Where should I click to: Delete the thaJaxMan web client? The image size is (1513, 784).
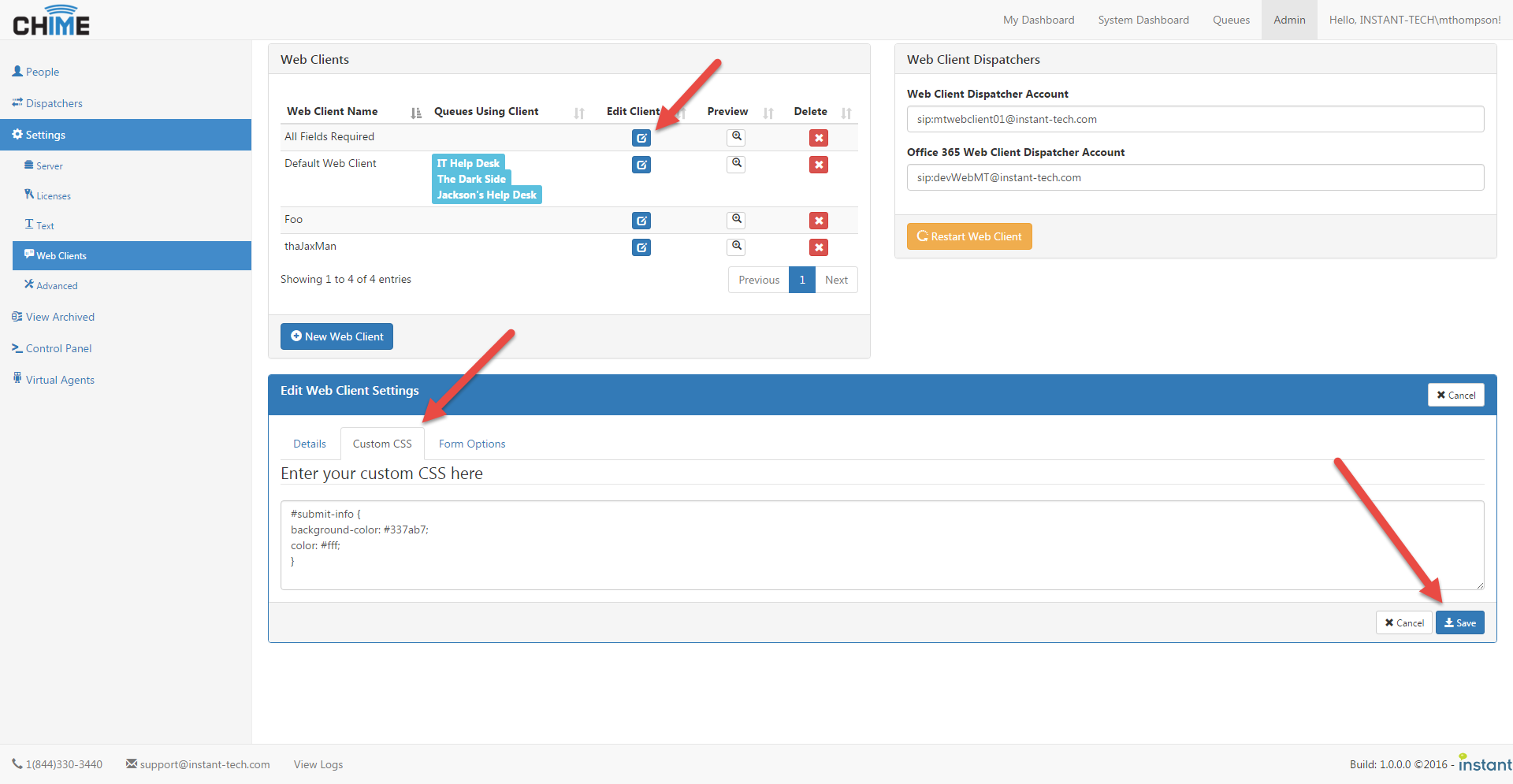[x=819, y=247]
